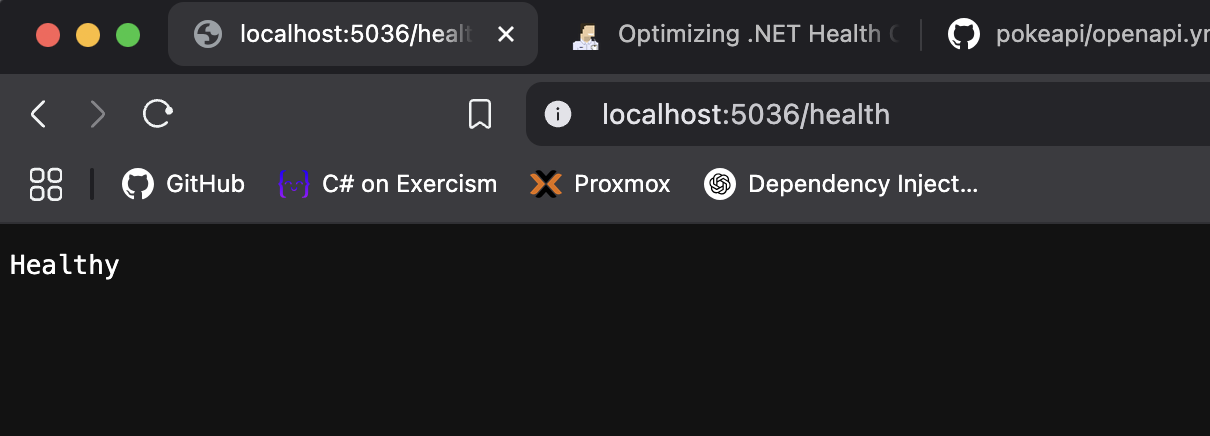The height and width of the screenshot is (436, 1210).
Task: Click the address bar URL field
Action: coord(746,115)
